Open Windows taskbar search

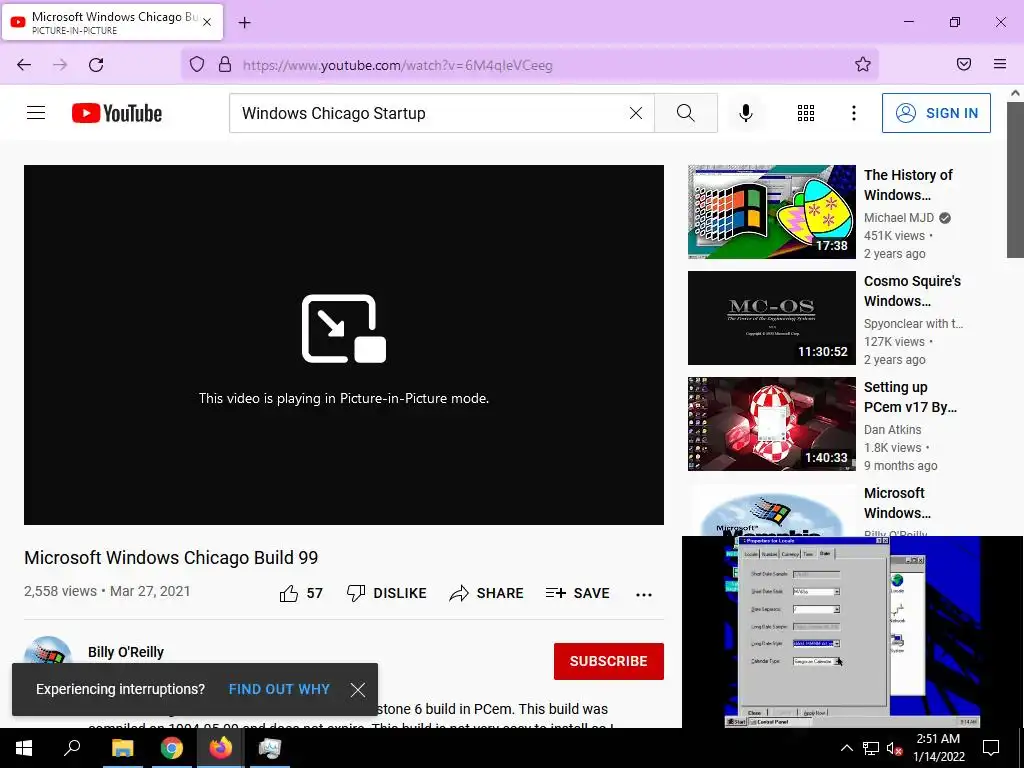(x=72, y=748)
